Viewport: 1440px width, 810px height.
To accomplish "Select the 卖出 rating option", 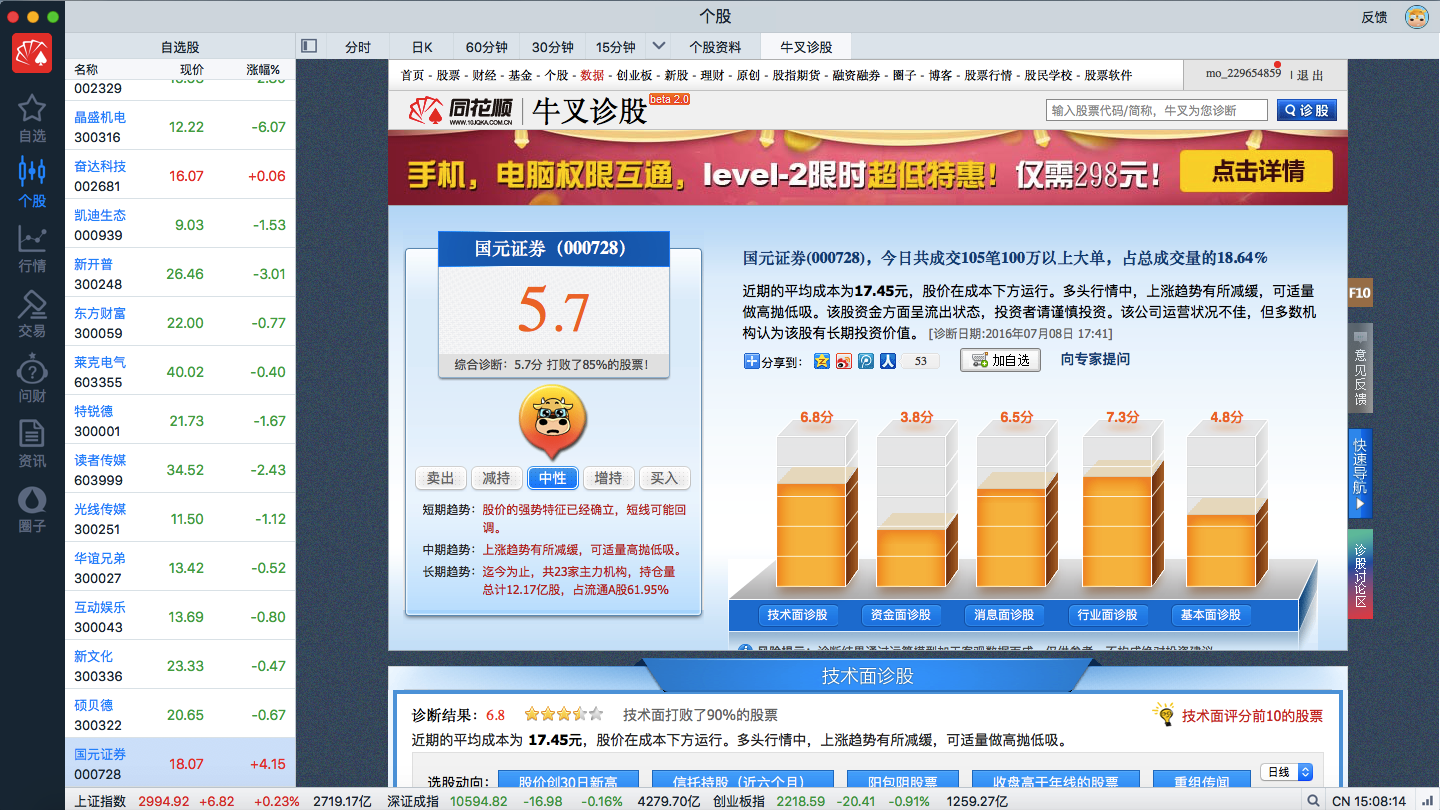I will pyautogui.click(x=441, y=478).
